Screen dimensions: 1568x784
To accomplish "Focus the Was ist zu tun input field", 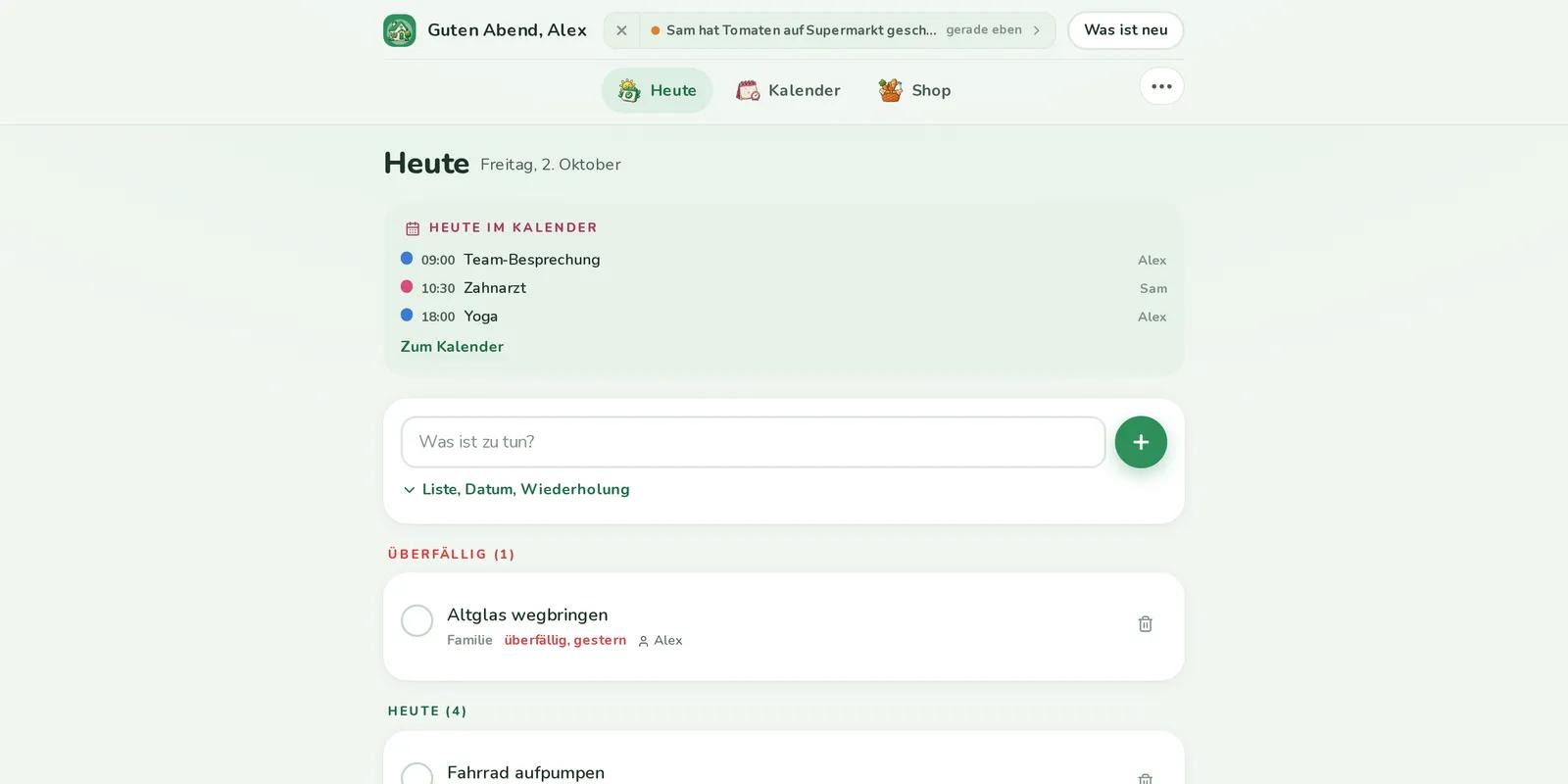I will pyautogui.click(x=753, y=442).
